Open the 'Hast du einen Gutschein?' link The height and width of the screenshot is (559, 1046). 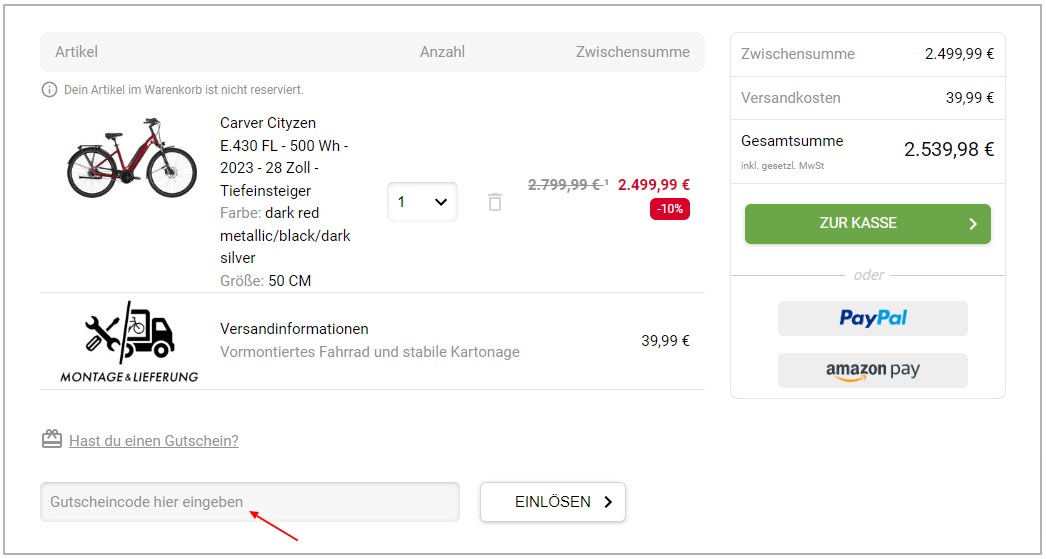153,441
